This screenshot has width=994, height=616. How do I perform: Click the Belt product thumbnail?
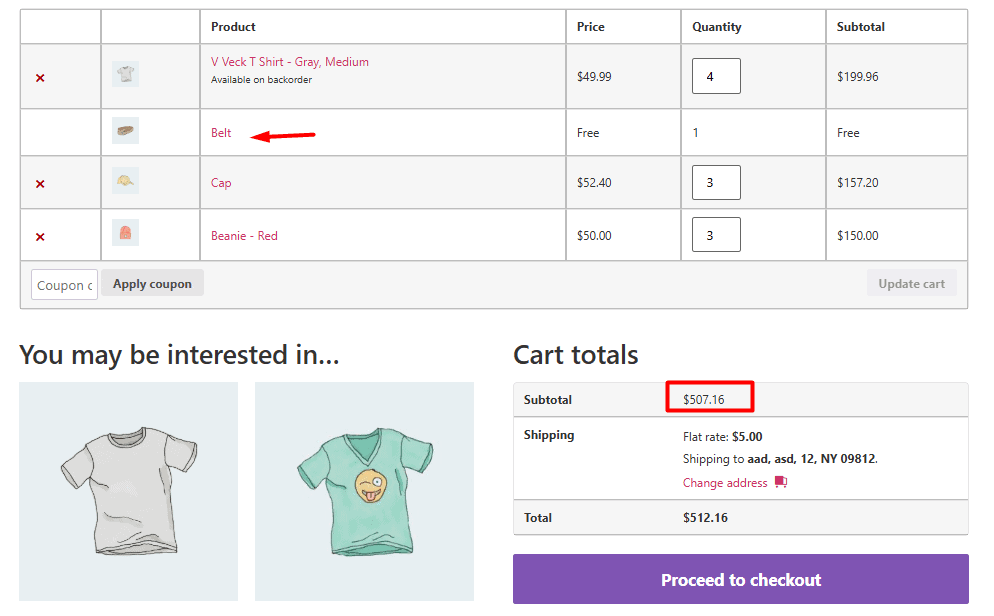coord(125,130)
